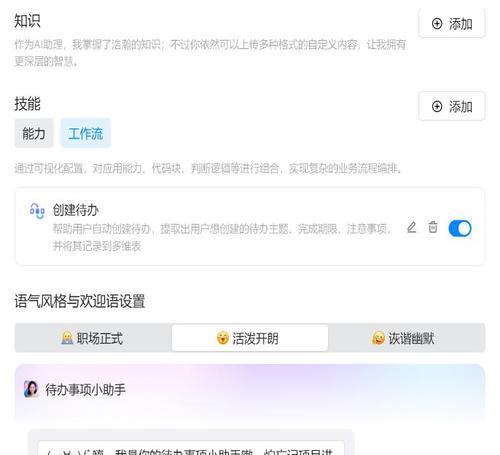Choose the 活泼开朗 tone option
The image size is (500, 455).
[x=250, y=338]
